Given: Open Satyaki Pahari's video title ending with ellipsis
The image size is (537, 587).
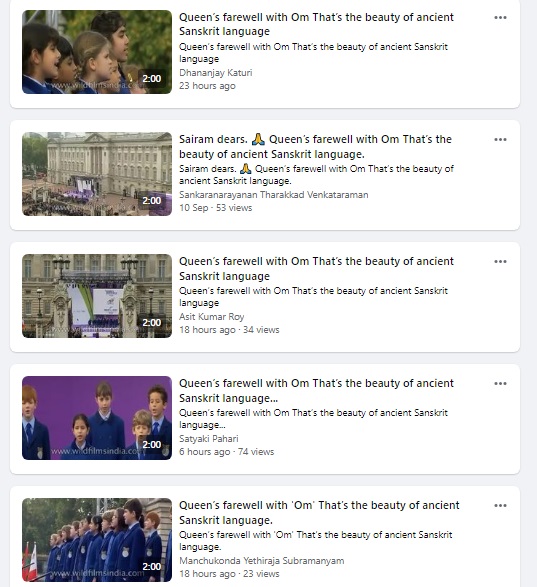Looking at the screenshot, I should [316, 390].
